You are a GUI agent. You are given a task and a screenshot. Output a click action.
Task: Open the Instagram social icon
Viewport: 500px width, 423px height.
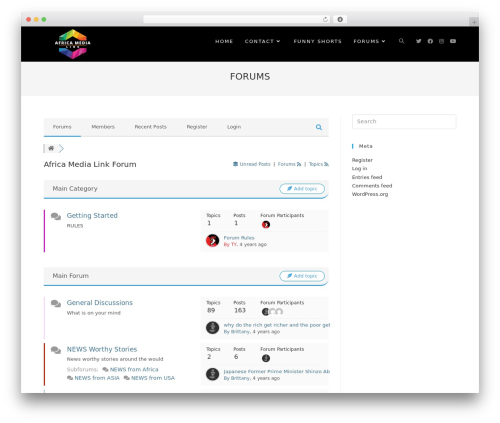(441, 41)
